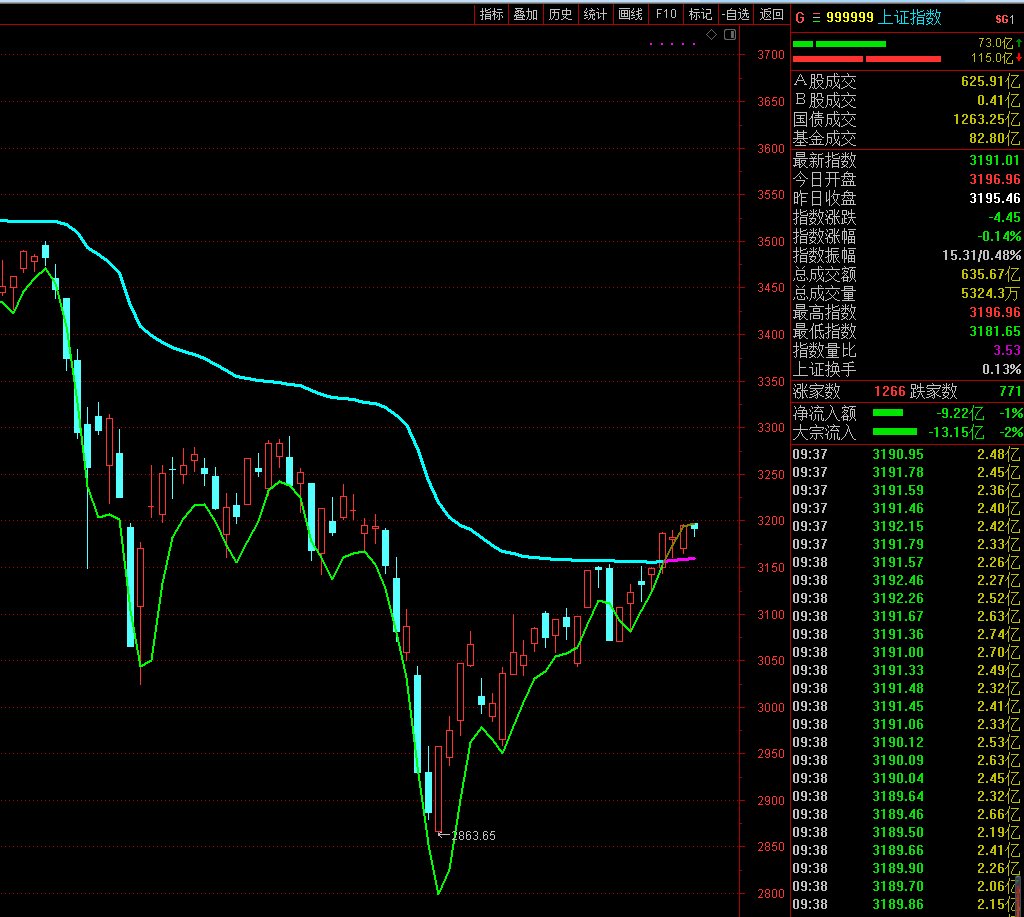Click the 返回 back button
1024x917 pixels.
pyautogui.click(x=771, y=14)
